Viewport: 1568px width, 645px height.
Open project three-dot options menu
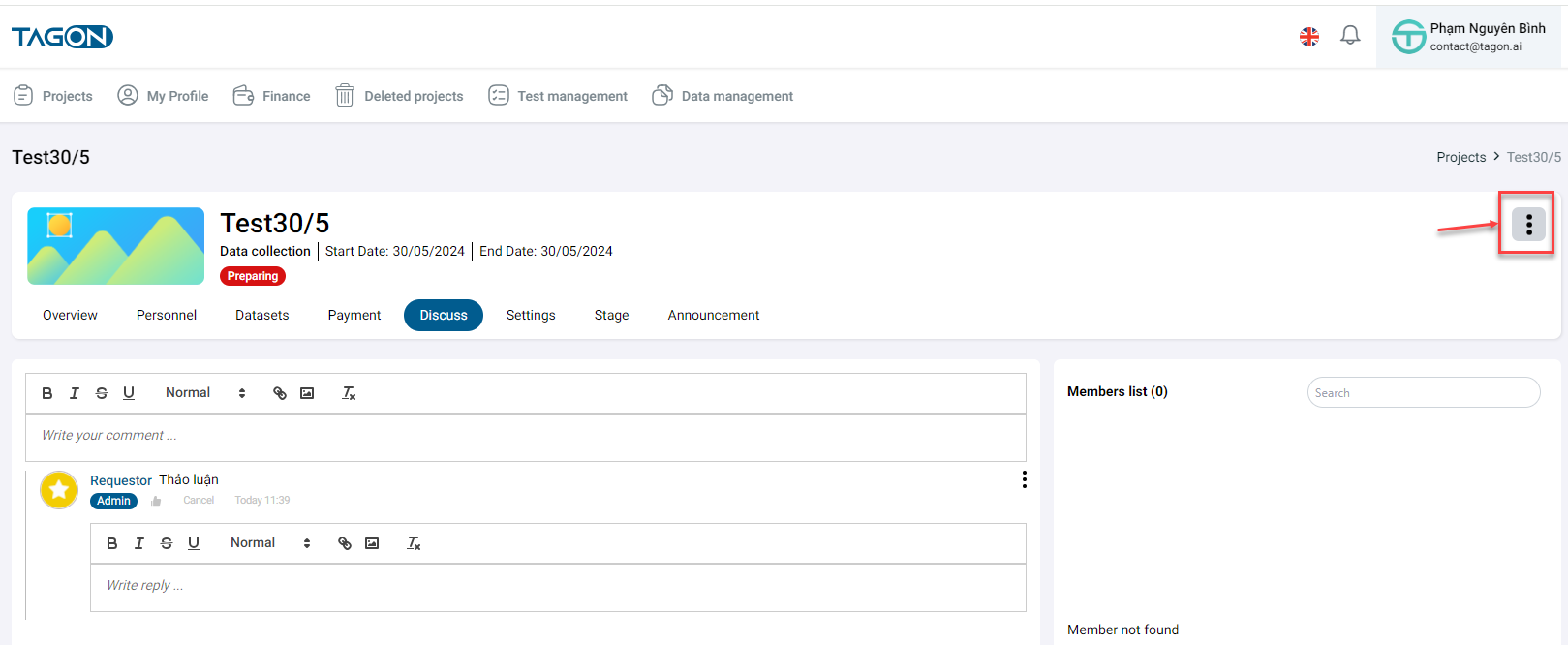[1528, 224]
